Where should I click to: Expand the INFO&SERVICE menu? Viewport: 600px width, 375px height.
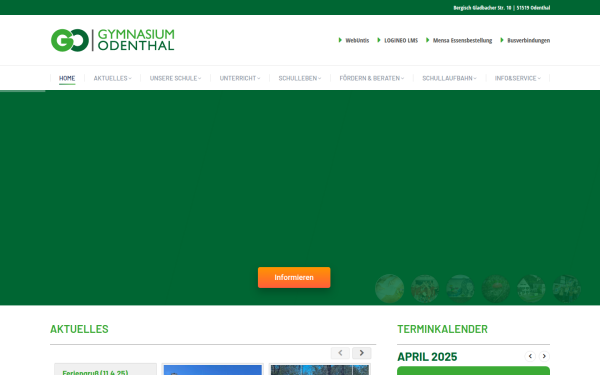click(x=517, y=78)
